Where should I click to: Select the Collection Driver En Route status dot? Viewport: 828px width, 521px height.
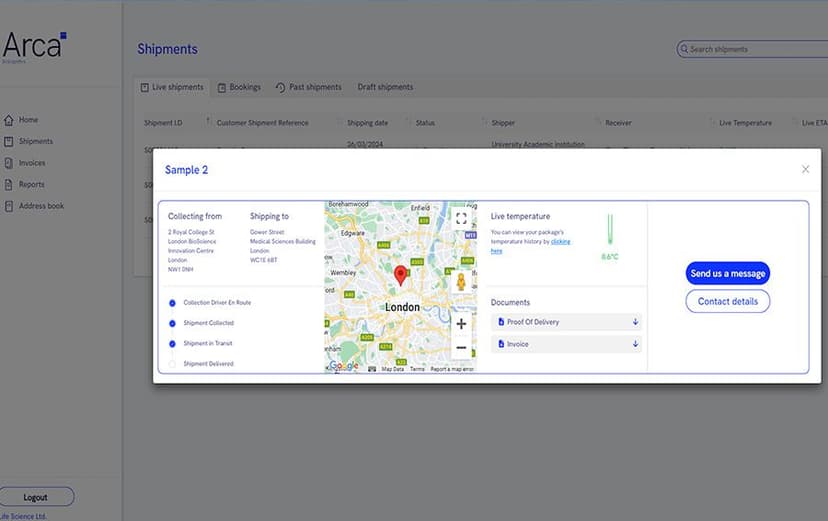172,302
